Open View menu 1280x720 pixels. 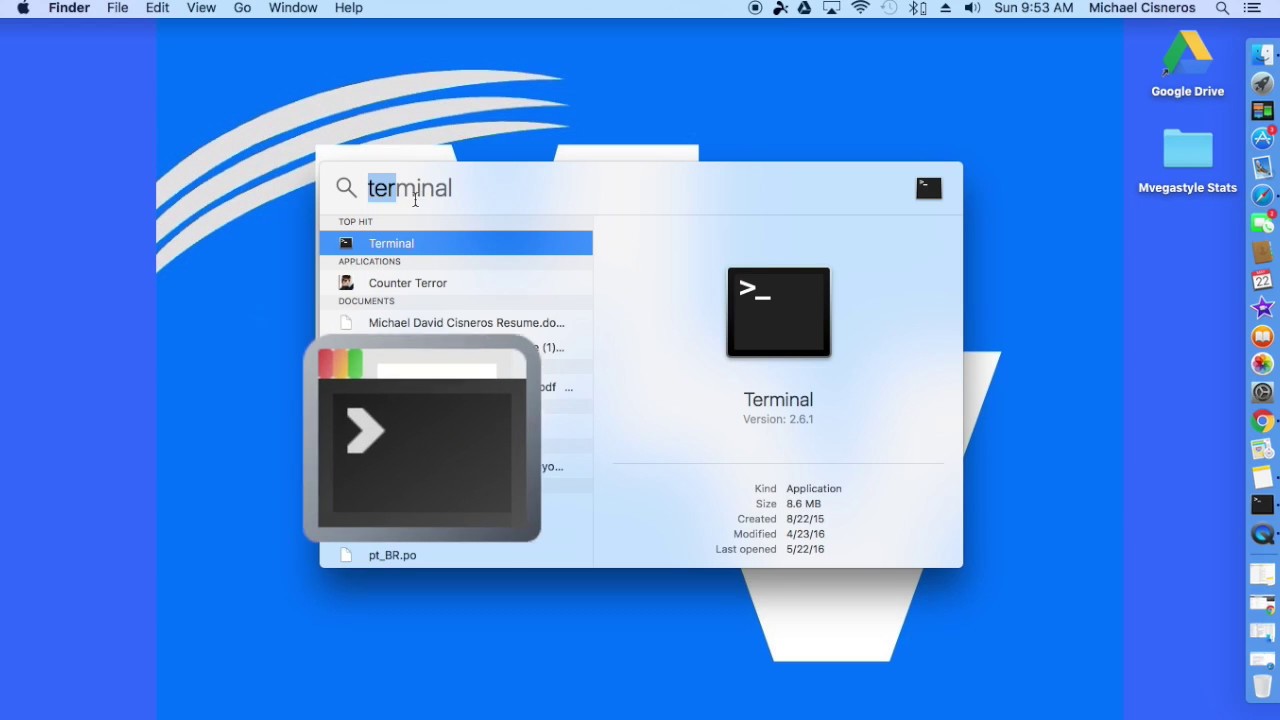201,8
